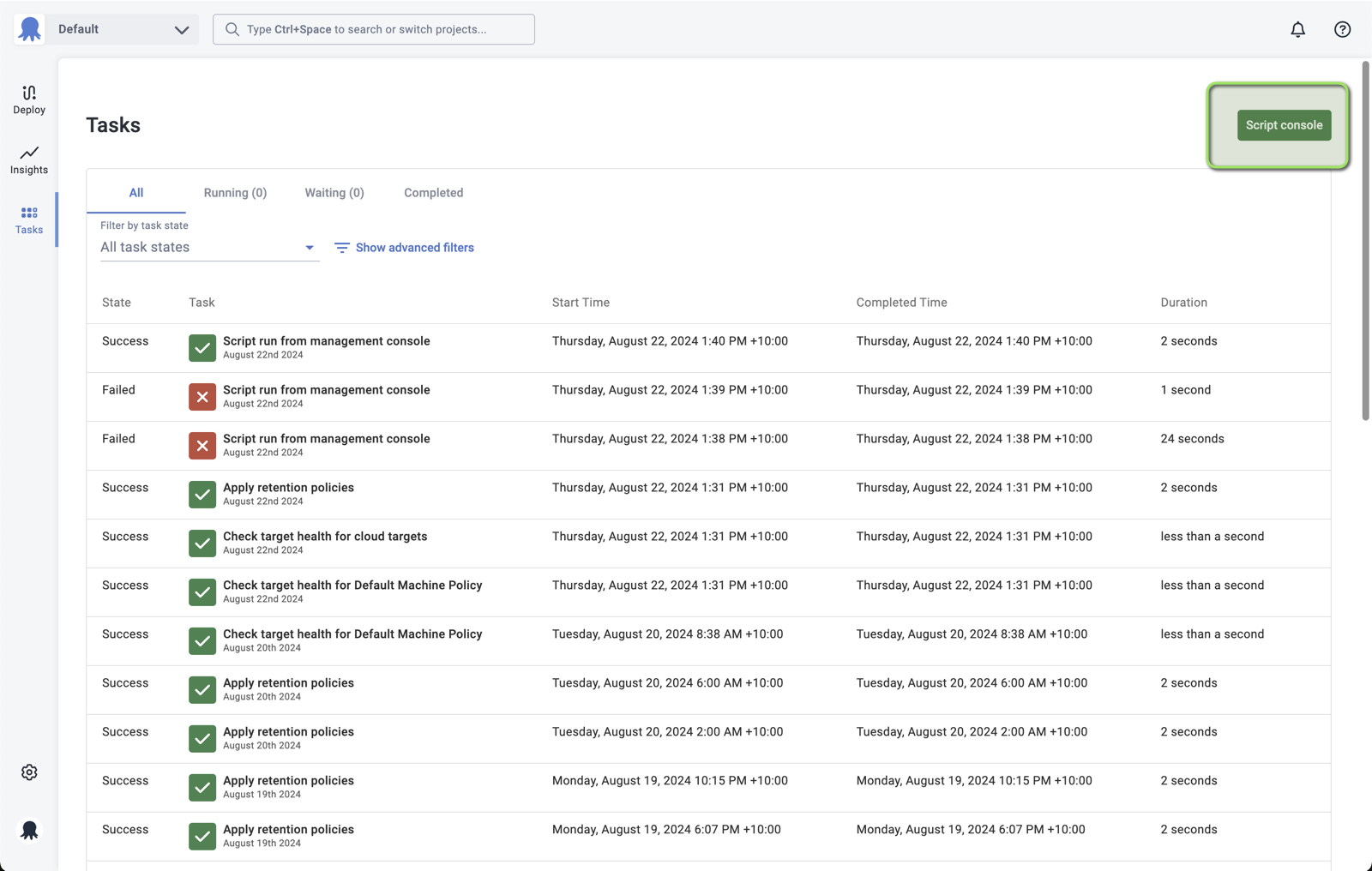Open the notifications bell
Screen dimensions: 1372x871
tap(1298, 29)
